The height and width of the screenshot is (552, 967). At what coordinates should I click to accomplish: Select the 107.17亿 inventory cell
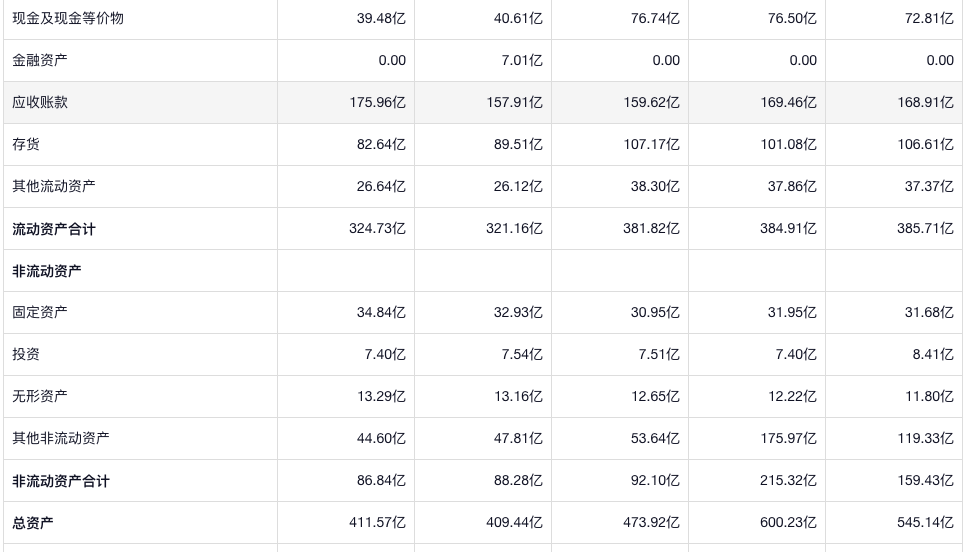point(651,144)
